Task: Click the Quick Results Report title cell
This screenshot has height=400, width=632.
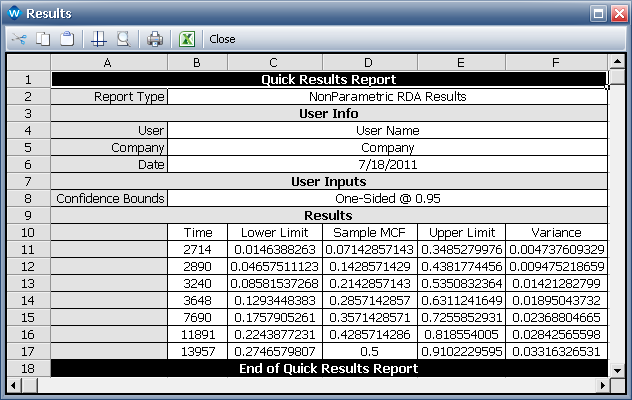Action: 328,80
